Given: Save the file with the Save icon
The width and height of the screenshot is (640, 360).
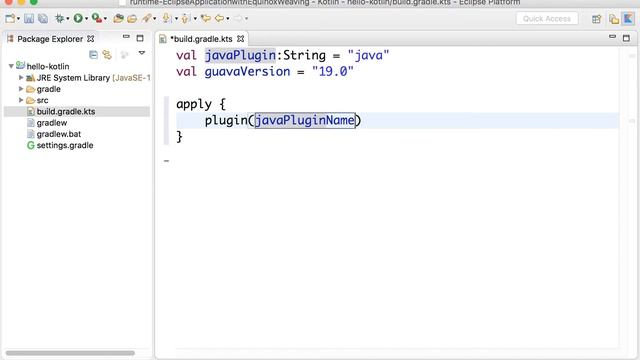Looking at the screenshot, I should tap(29, 18).
